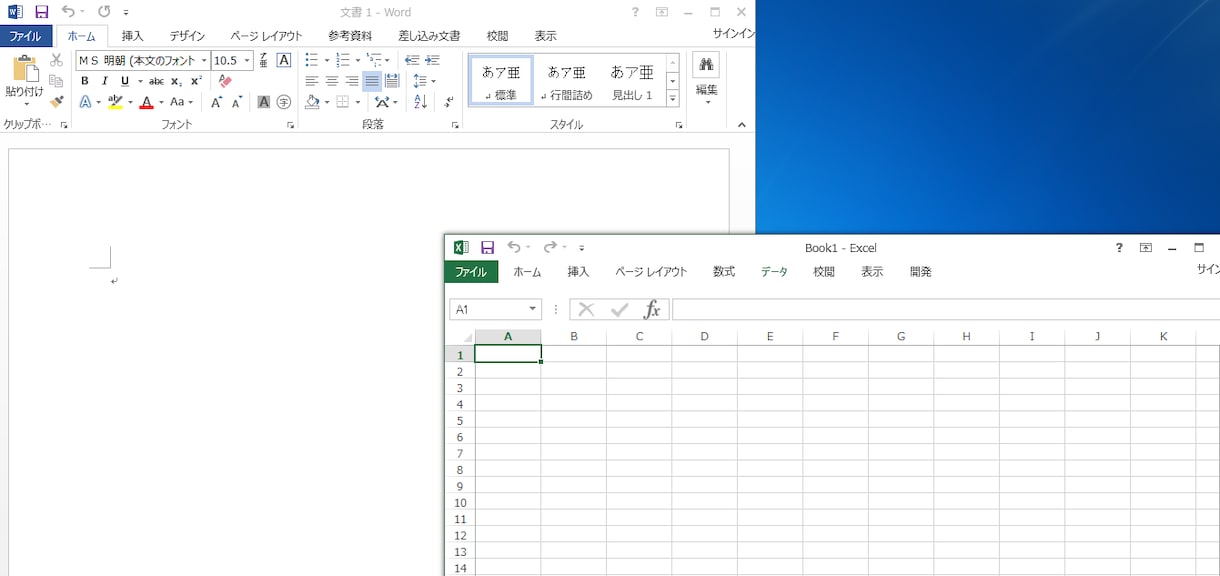Viewport: 1220px width, 576px height.
Task: Click the Distributed alignment icon
Action: (x=392, y=81)
